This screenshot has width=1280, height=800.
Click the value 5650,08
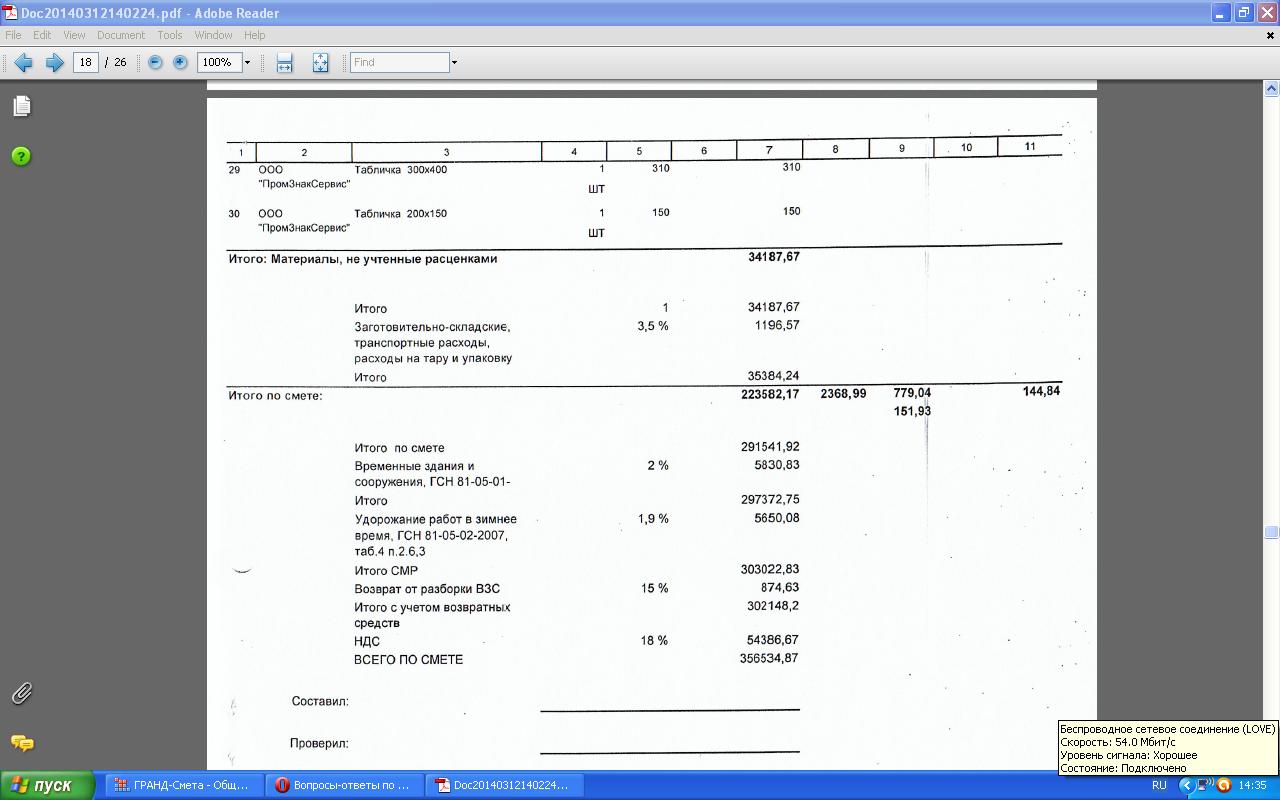click(x=777, y=518)
